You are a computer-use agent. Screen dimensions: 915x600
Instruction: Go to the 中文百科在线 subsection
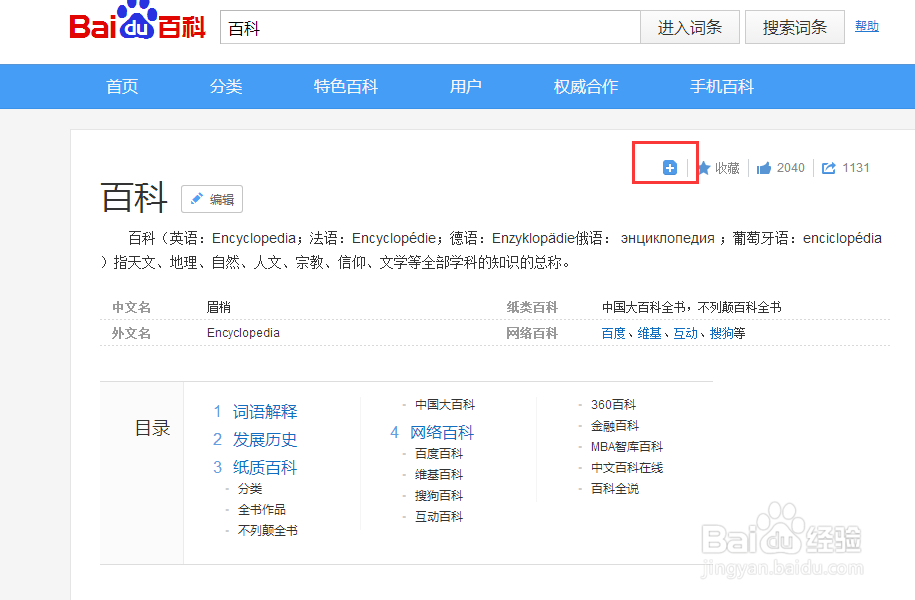tap(627, 468)
